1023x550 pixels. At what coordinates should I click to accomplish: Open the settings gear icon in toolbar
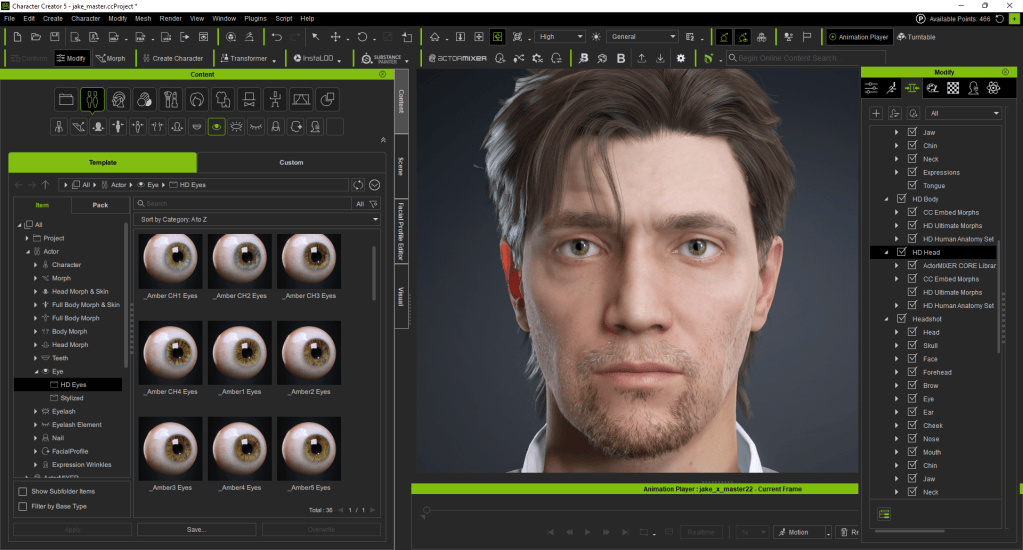click(680, 58)
